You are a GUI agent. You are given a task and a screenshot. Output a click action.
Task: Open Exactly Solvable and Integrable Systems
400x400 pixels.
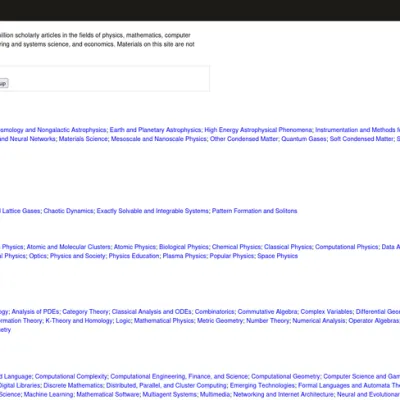coord(153,211)
